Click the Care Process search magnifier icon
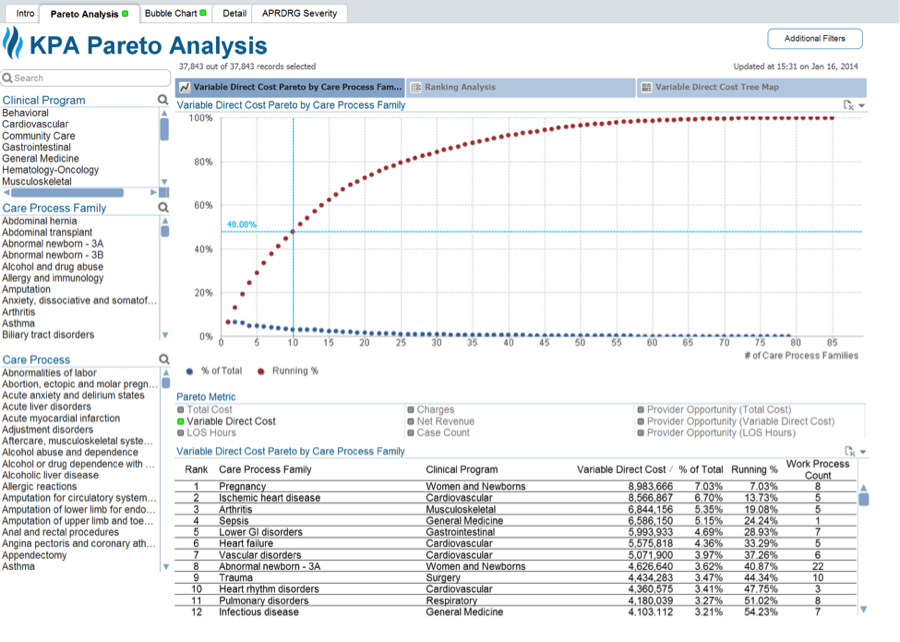The image size is (900, 642). click(x=163, y=359)
